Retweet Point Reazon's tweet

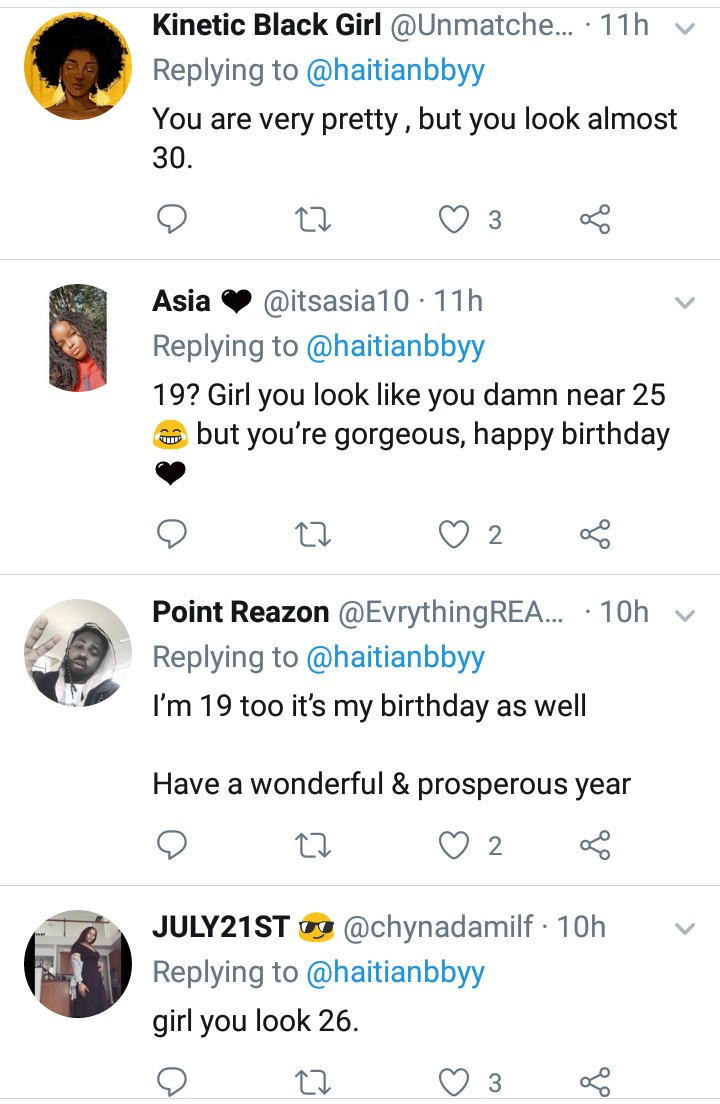(314, 846)
